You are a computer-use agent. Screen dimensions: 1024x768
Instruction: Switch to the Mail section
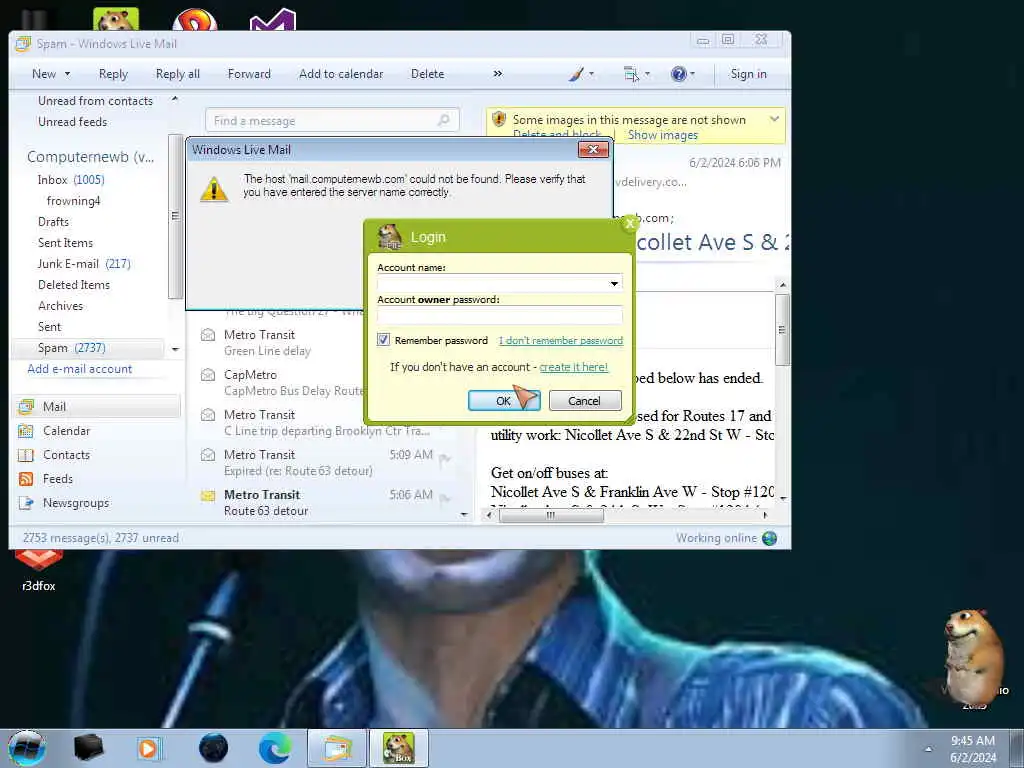(x=97, y=406)
